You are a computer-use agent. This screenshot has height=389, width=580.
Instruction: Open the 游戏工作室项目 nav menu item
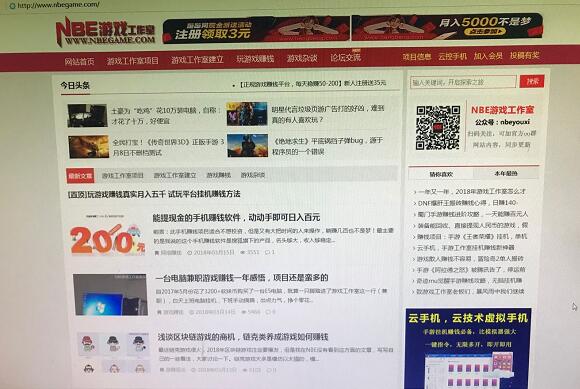point(132,61)
